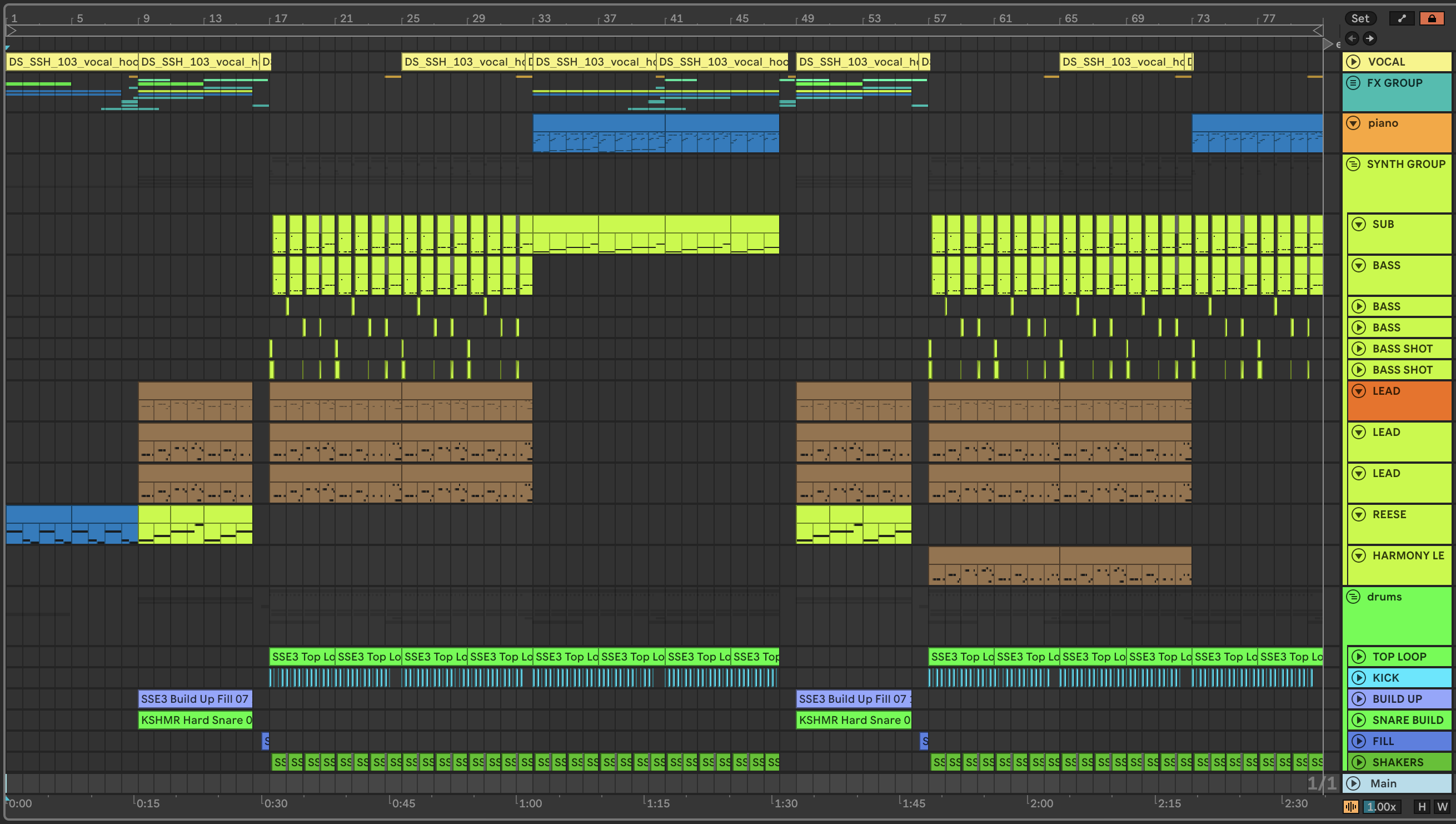
Task: Click the H optimize height button
Action: pyautogui.click(x=1422, y=806)
